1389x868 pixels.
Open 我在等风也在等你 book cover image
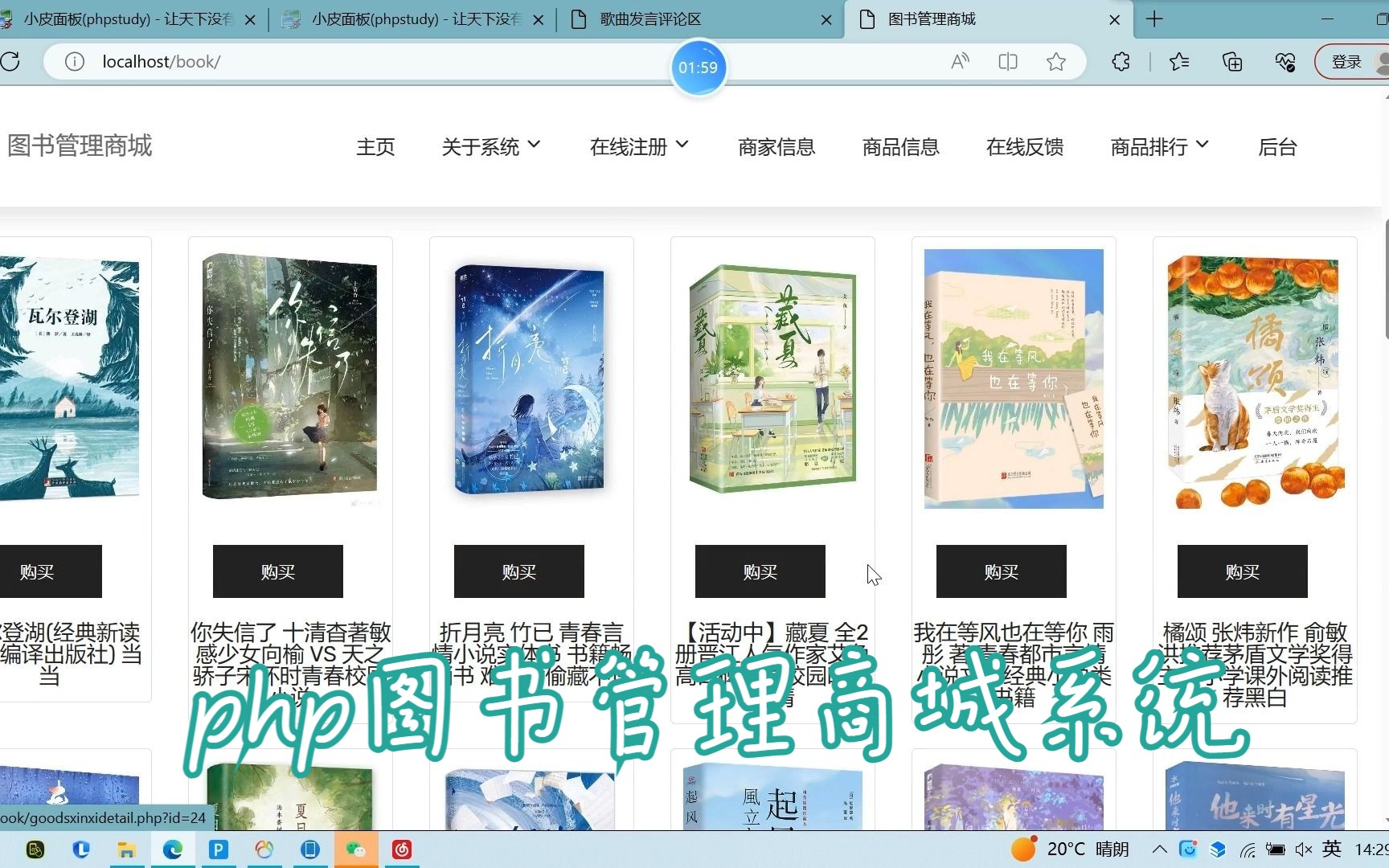click(x=1014, y=379)
